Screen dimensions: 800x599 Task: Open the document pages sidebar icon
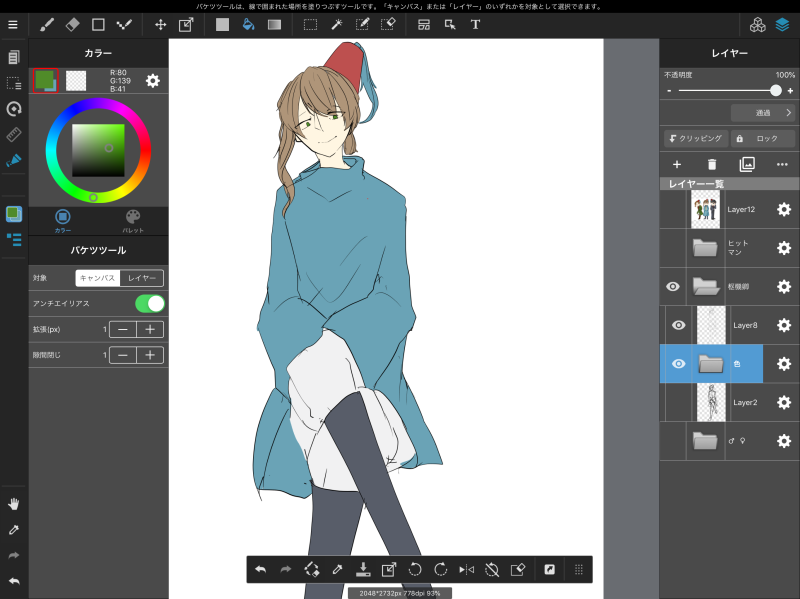click(x=14, y=57)
